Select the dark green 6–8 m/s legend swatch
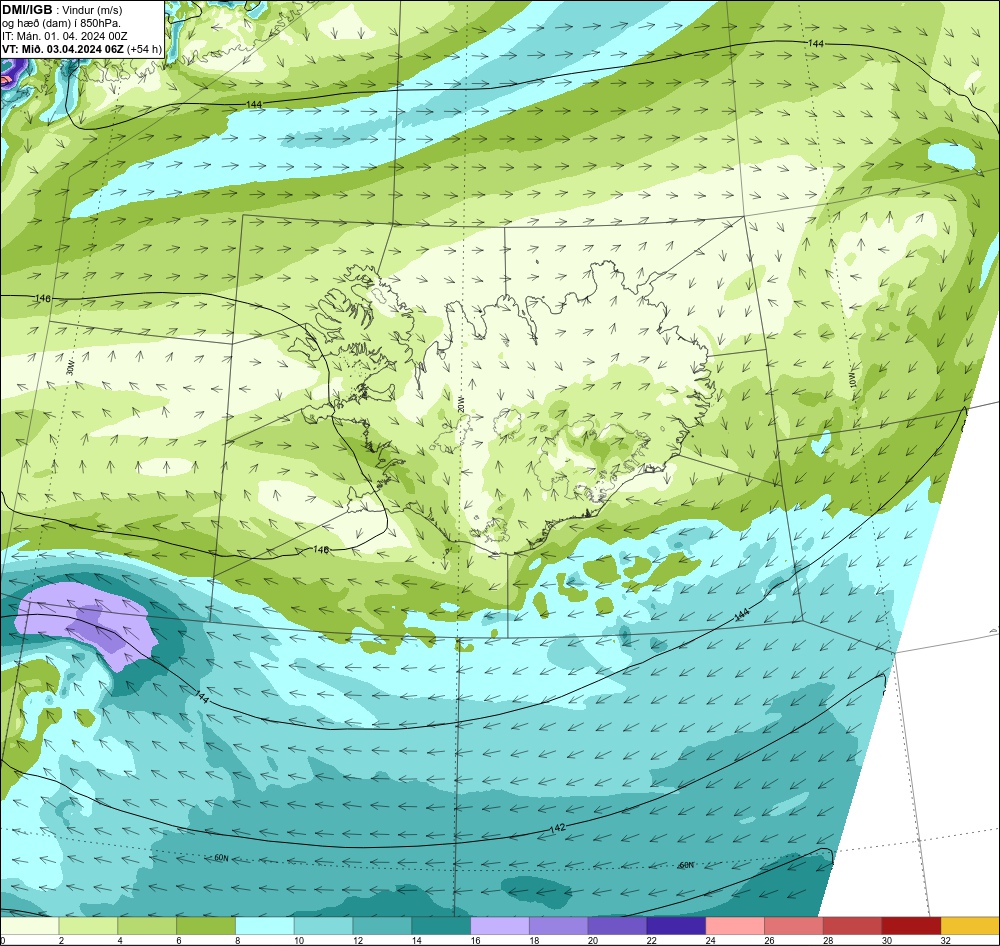Screen dimensions: 1000x946 206,926
